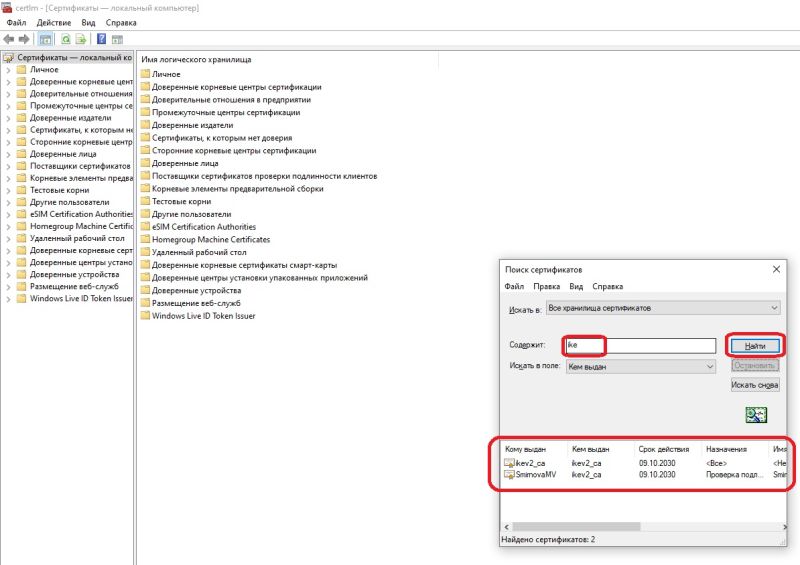Click the Back arrow in certlm toolbar
The image size is (800, 565).
coord(9,39)
